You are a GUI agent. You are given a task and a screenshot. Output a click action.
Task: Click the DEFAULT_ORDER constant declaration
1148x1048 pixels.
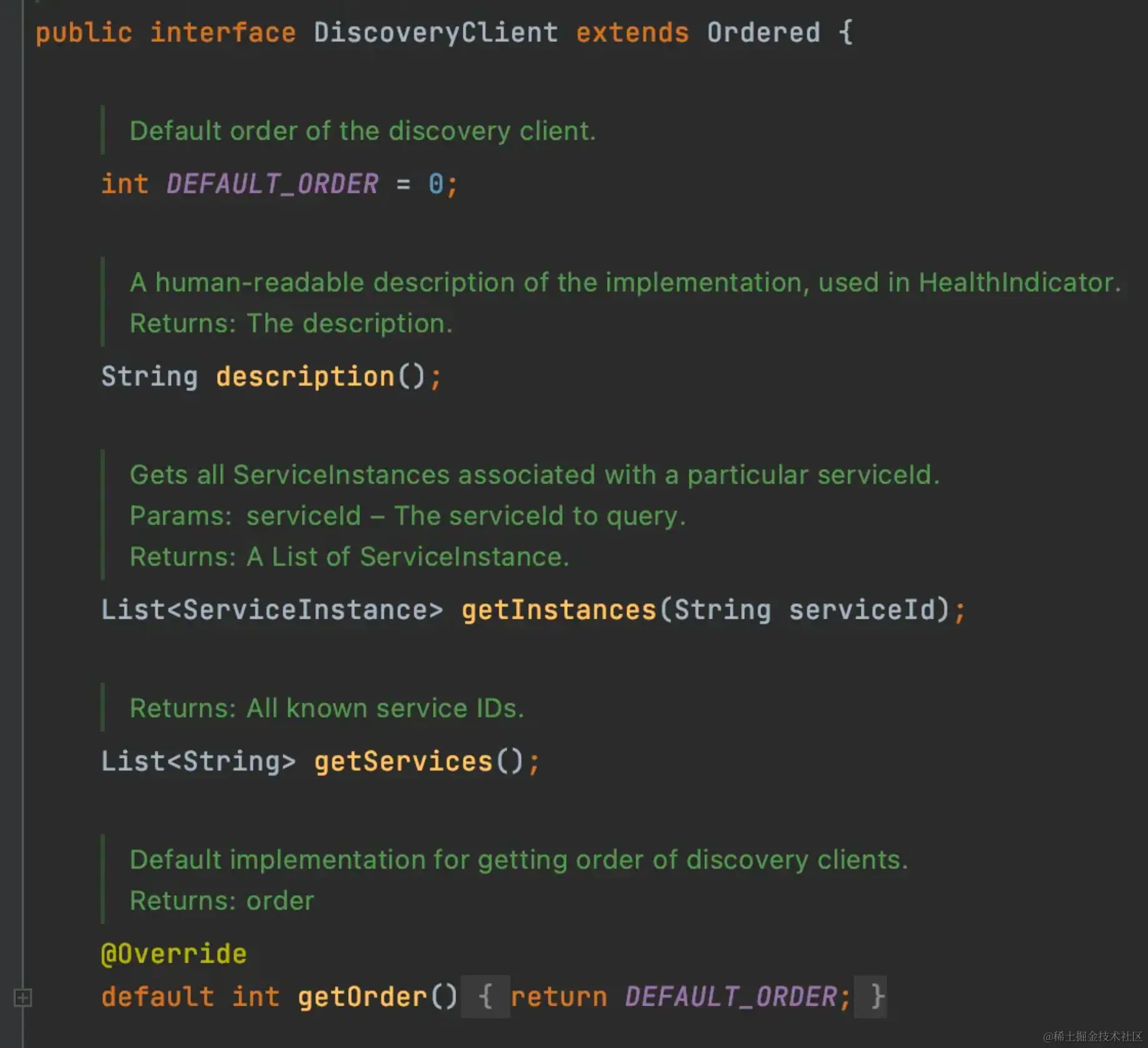(x=272, y=184)
